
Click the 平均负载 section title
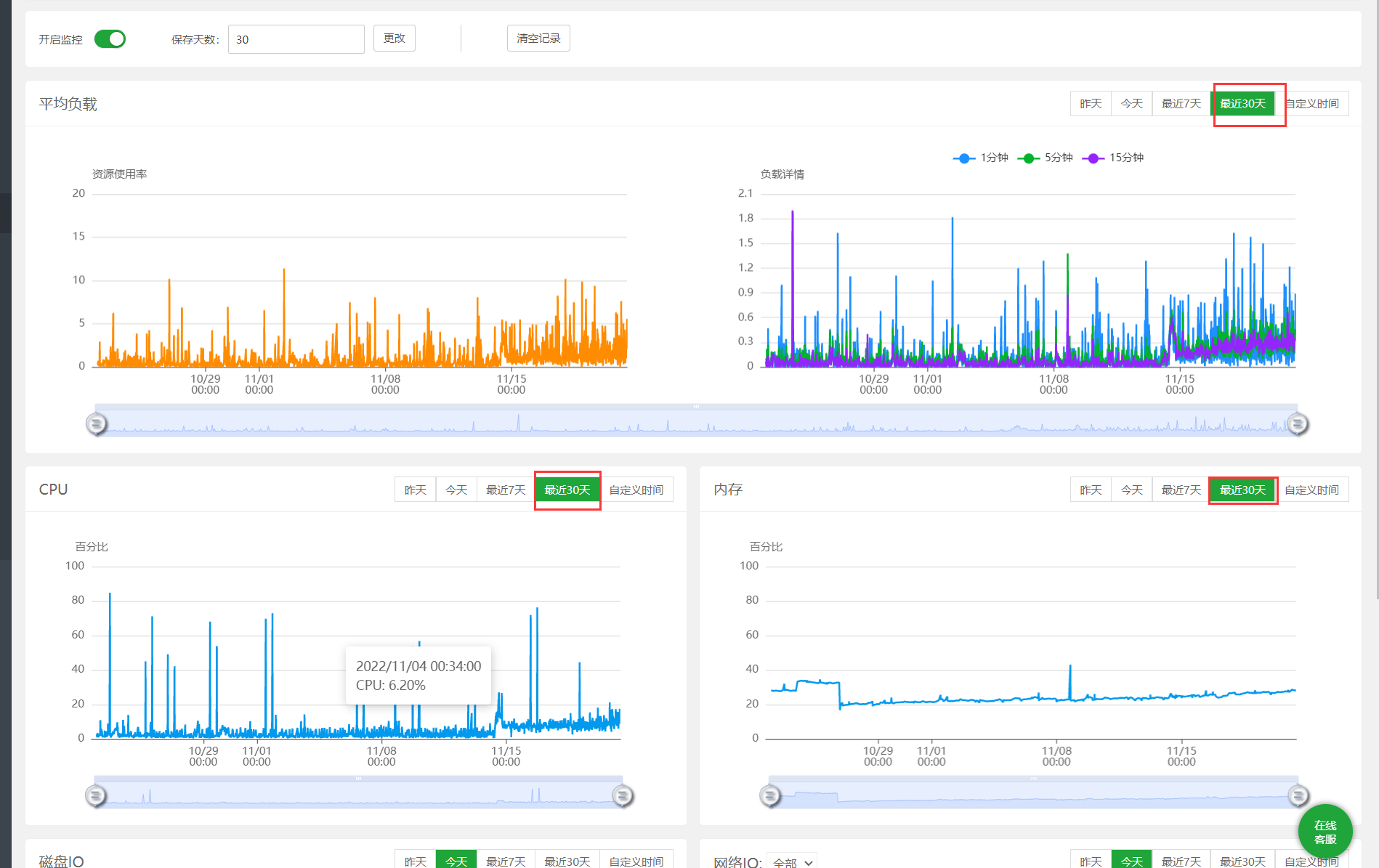68,104
